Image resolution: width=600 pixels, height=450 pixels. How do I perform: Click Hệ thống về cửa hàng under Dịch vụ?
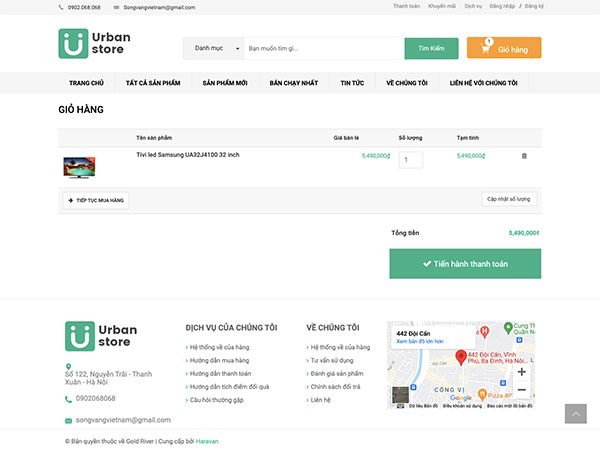tap(217, 347)
